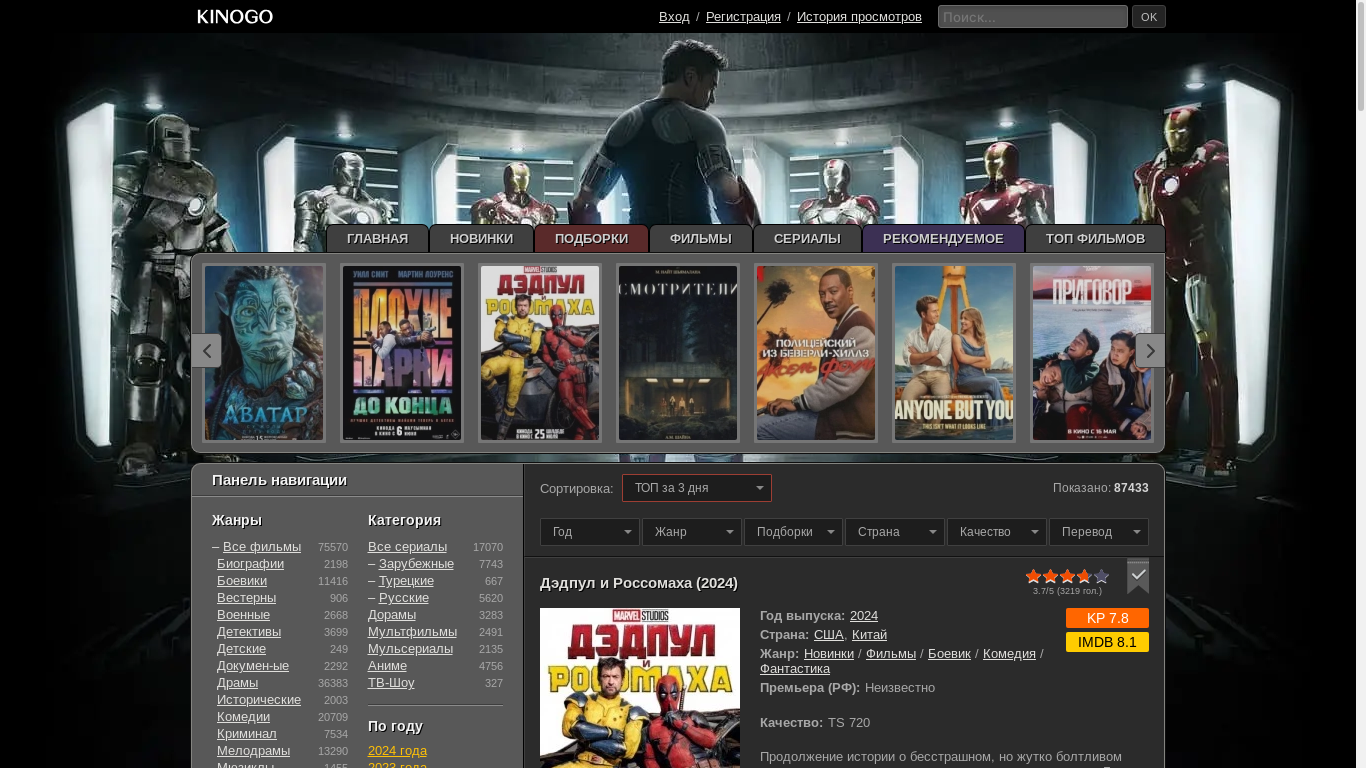Open the Драмы genre
The height and width of the screenshot is (768, 1366).
click(237, 683)
